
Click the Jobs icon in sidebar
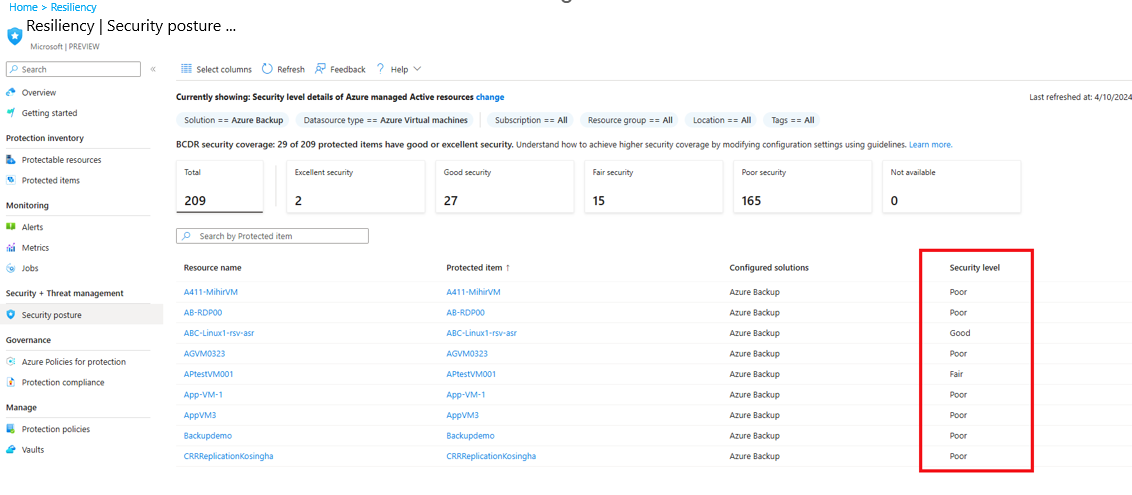11,268
